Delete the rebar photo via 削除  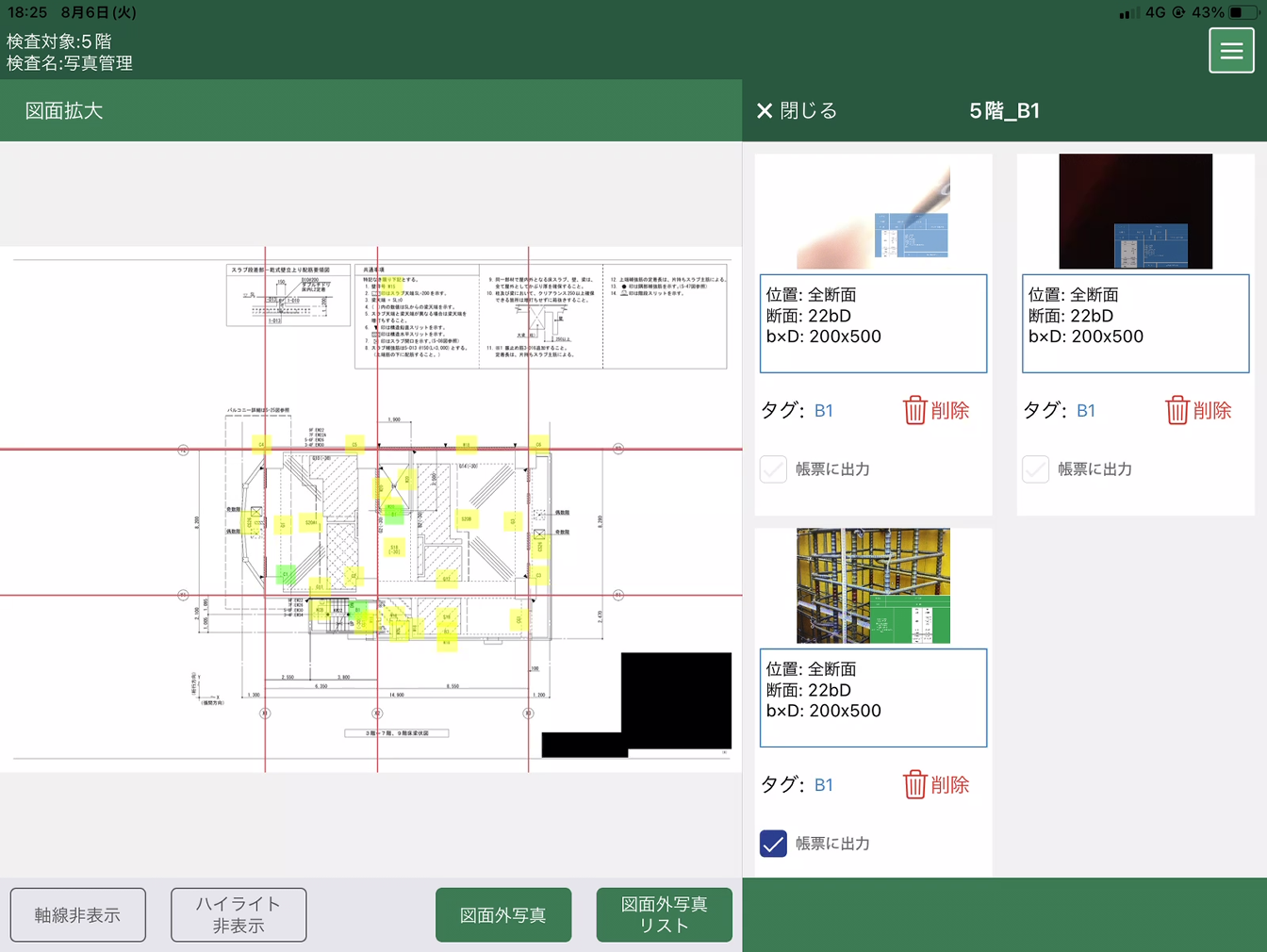click(x=936, y=784)
